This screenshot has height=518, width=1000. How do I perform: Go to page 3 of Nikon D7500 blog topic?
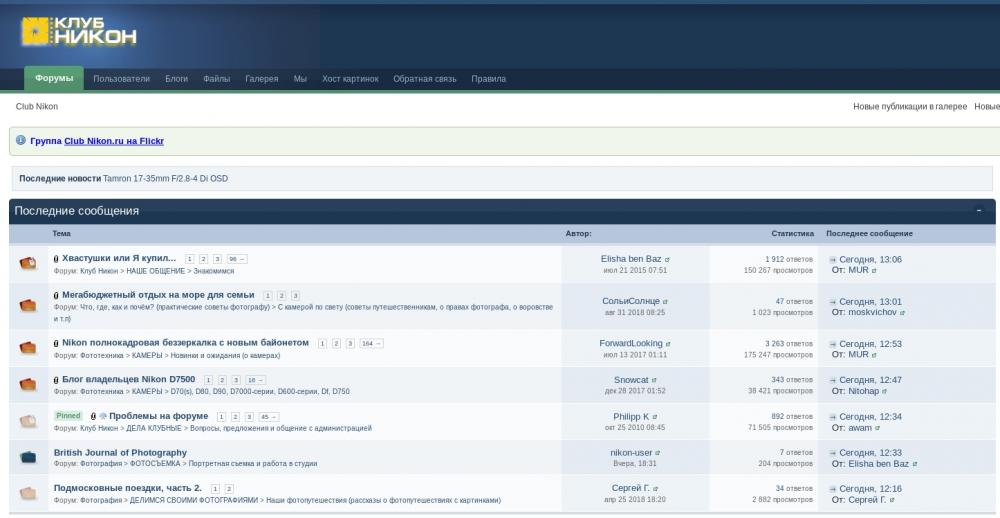[236, 380]
